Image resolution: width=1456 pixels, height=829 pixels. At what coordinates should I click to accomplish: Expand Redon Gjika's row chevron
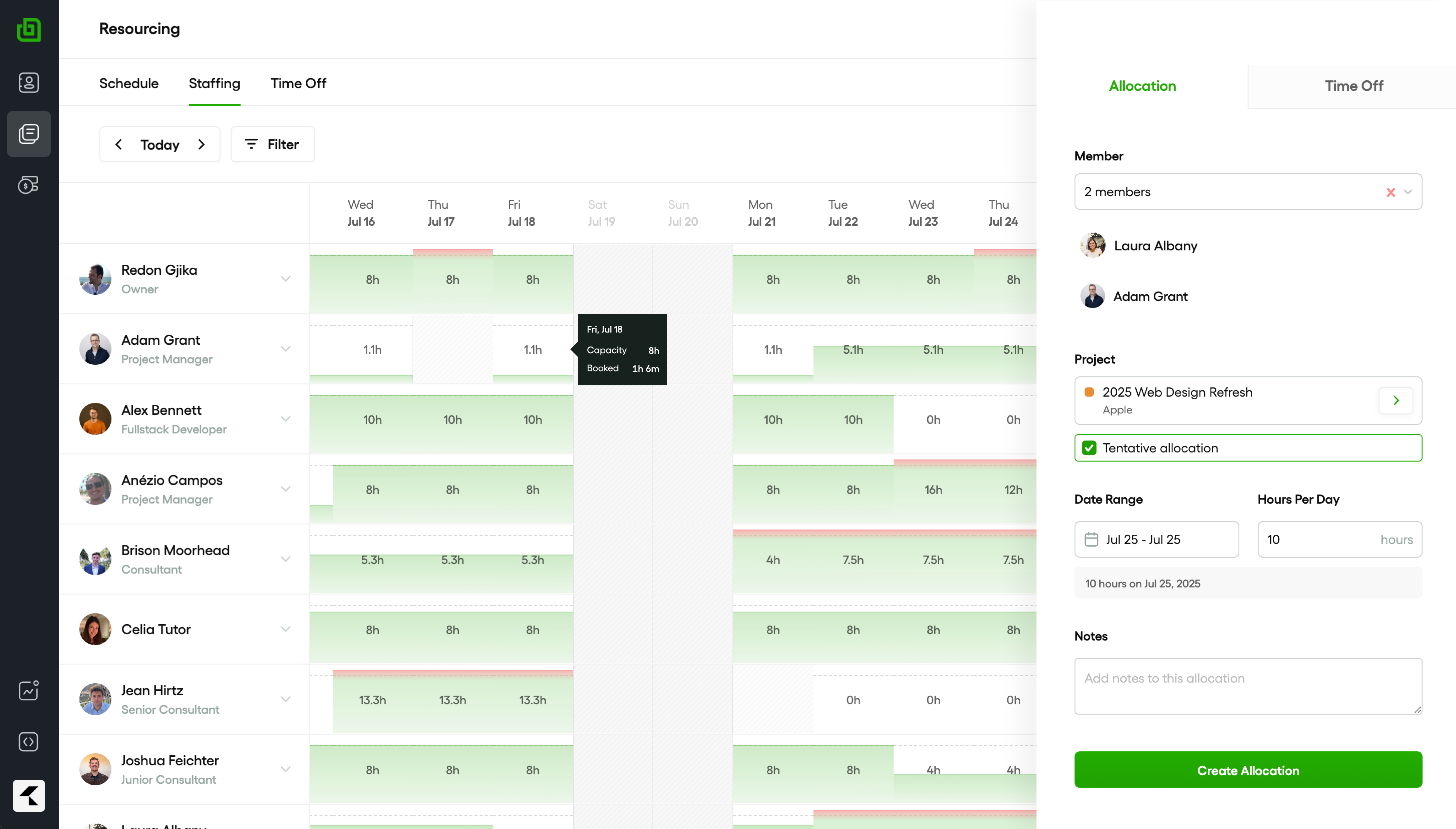[x=285, y=279]
